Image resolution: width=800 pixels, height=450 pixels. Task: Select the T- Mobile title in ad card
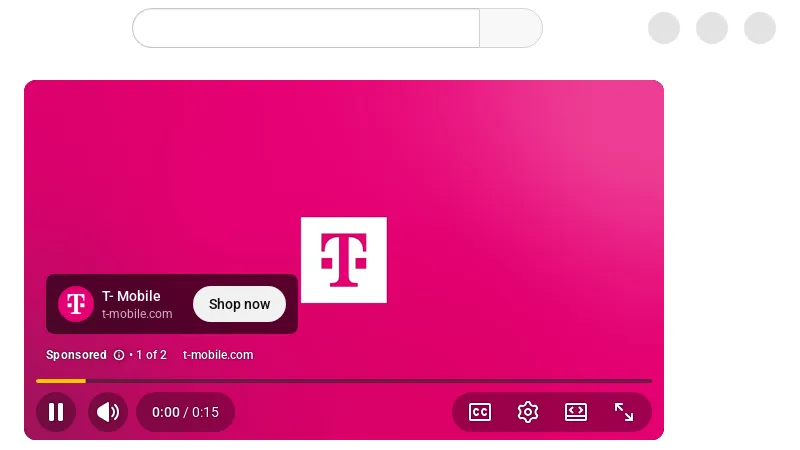coord(131,296)
